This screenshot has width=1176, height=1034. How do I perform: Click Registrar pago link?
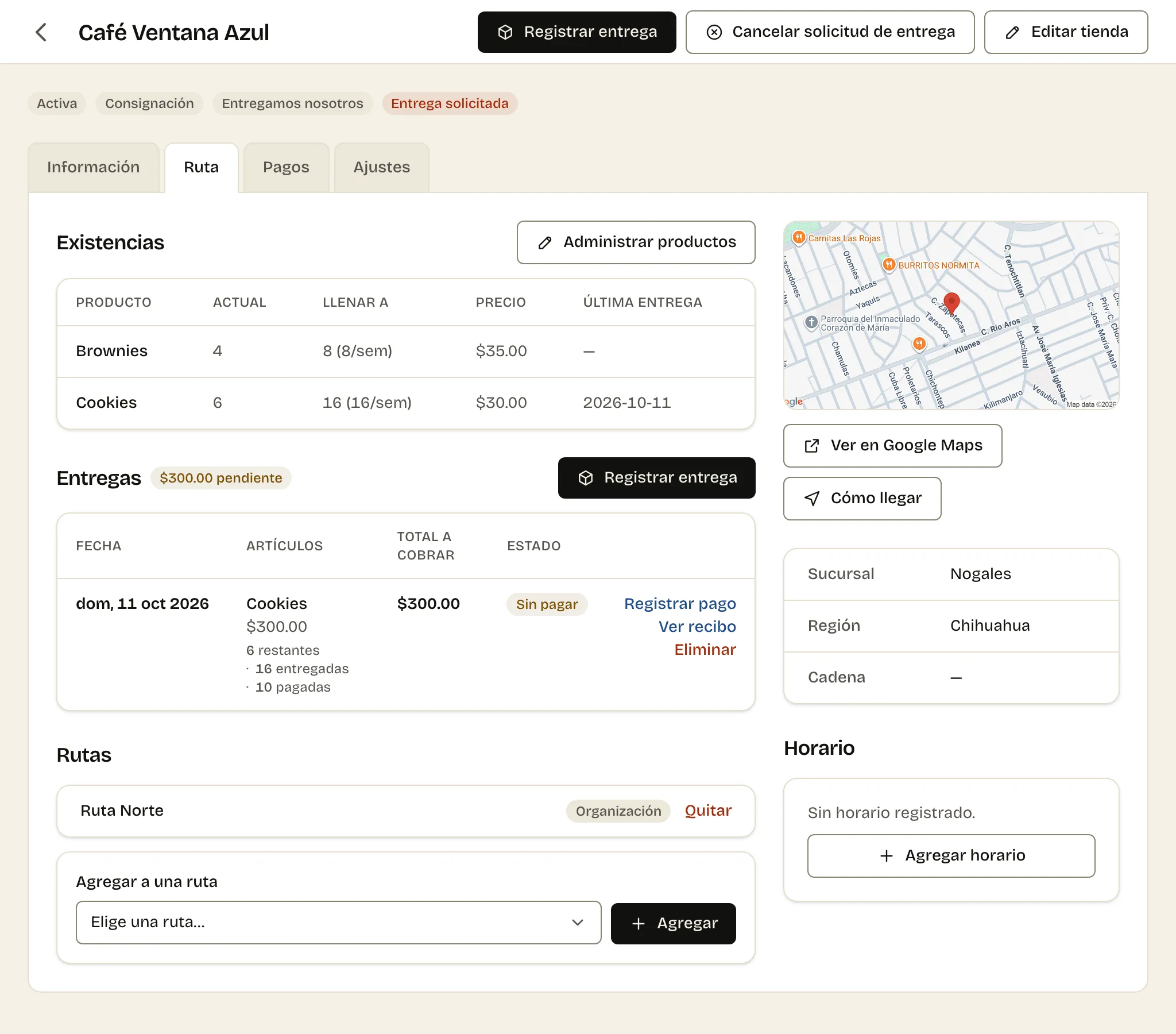[679, 603]
